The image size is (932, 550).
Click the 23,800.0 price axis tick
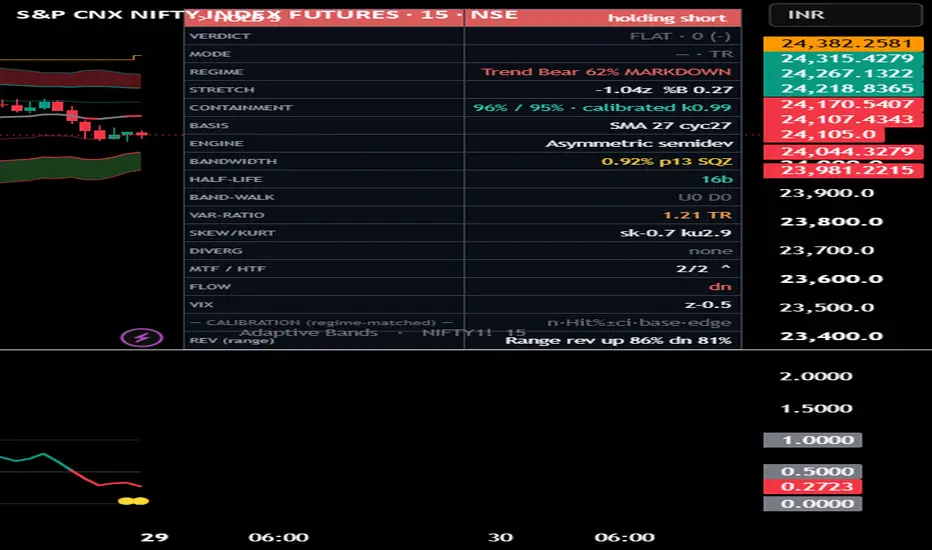(x=831, y=222)
